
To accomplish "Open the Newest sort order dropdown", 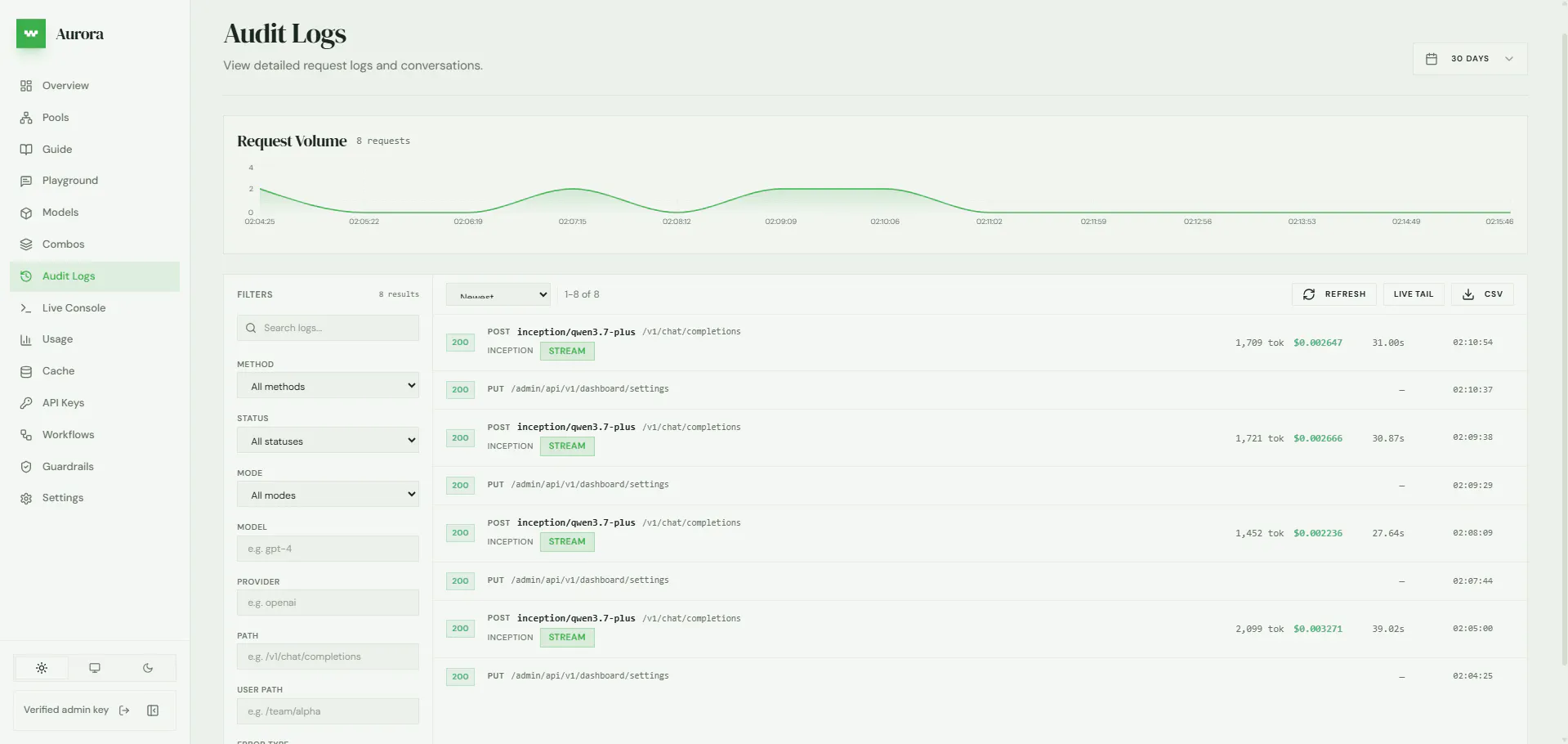I will pyautogui.click(x=498, y=294).
